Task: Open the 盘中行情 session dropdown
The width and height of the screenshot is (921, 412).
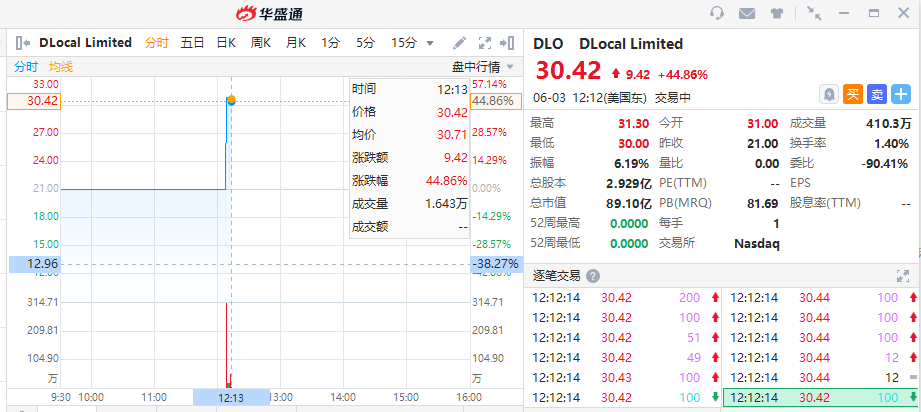Action: tap(483, 67)
